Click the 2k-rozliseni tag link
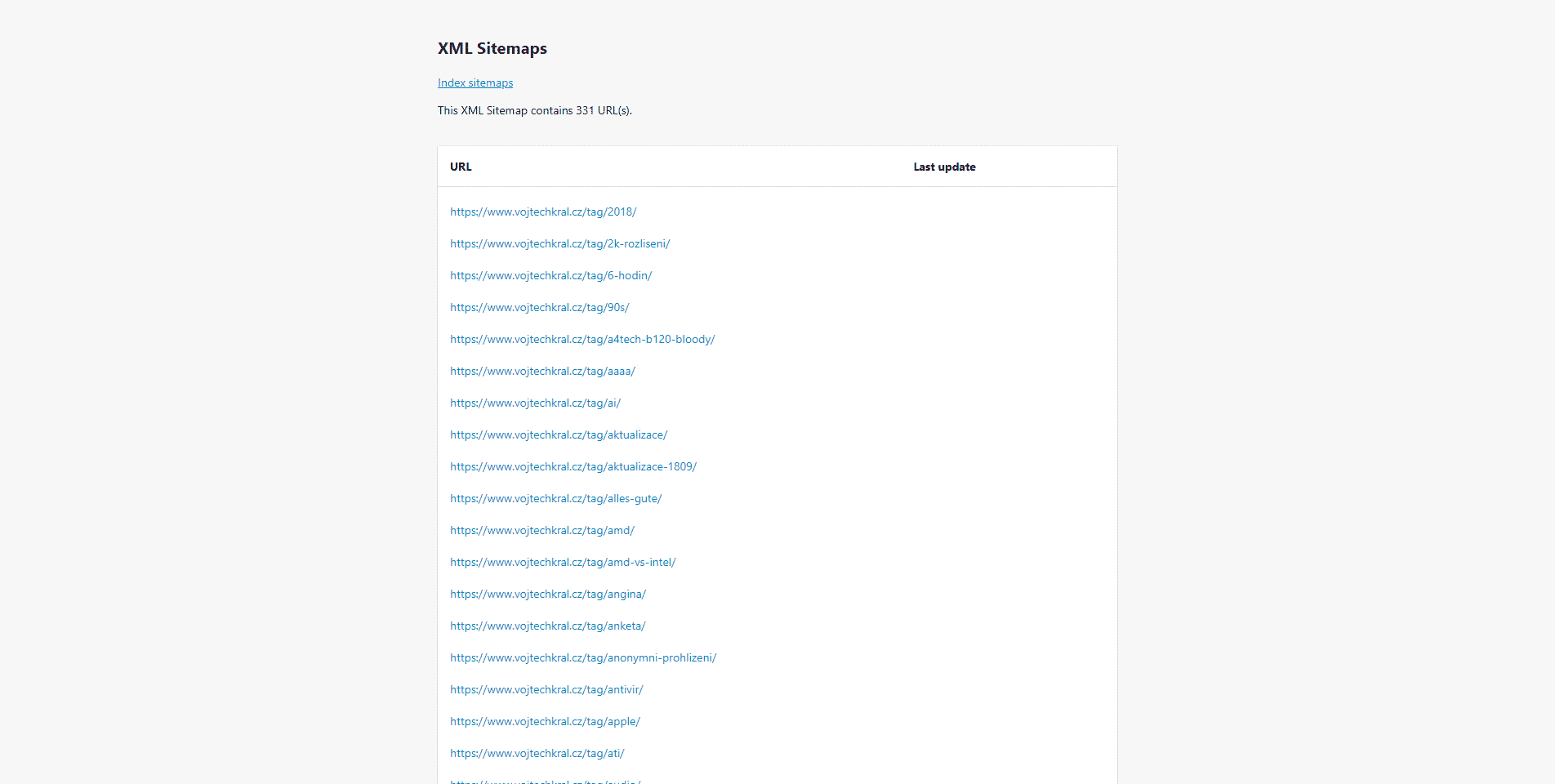 tap(559, 244)
